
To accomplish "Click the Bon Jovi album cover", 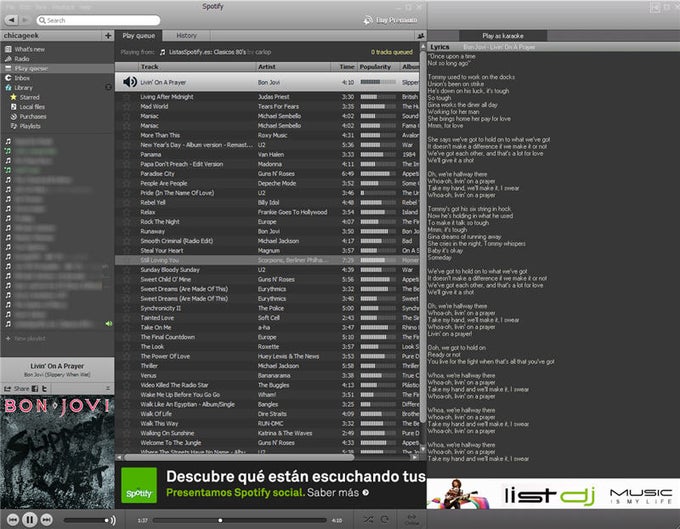I will pos(57,451).
